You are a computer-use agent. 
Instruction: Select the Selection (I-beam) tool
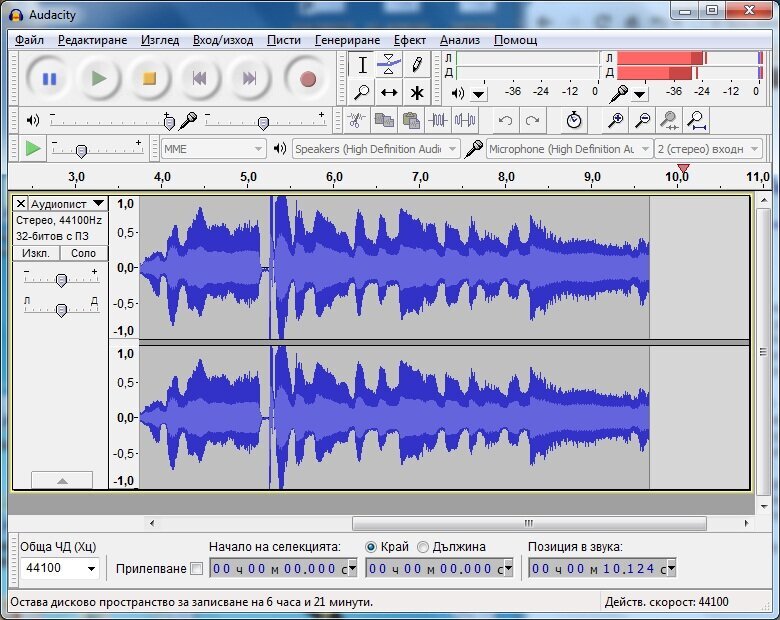tap(362, 65)
